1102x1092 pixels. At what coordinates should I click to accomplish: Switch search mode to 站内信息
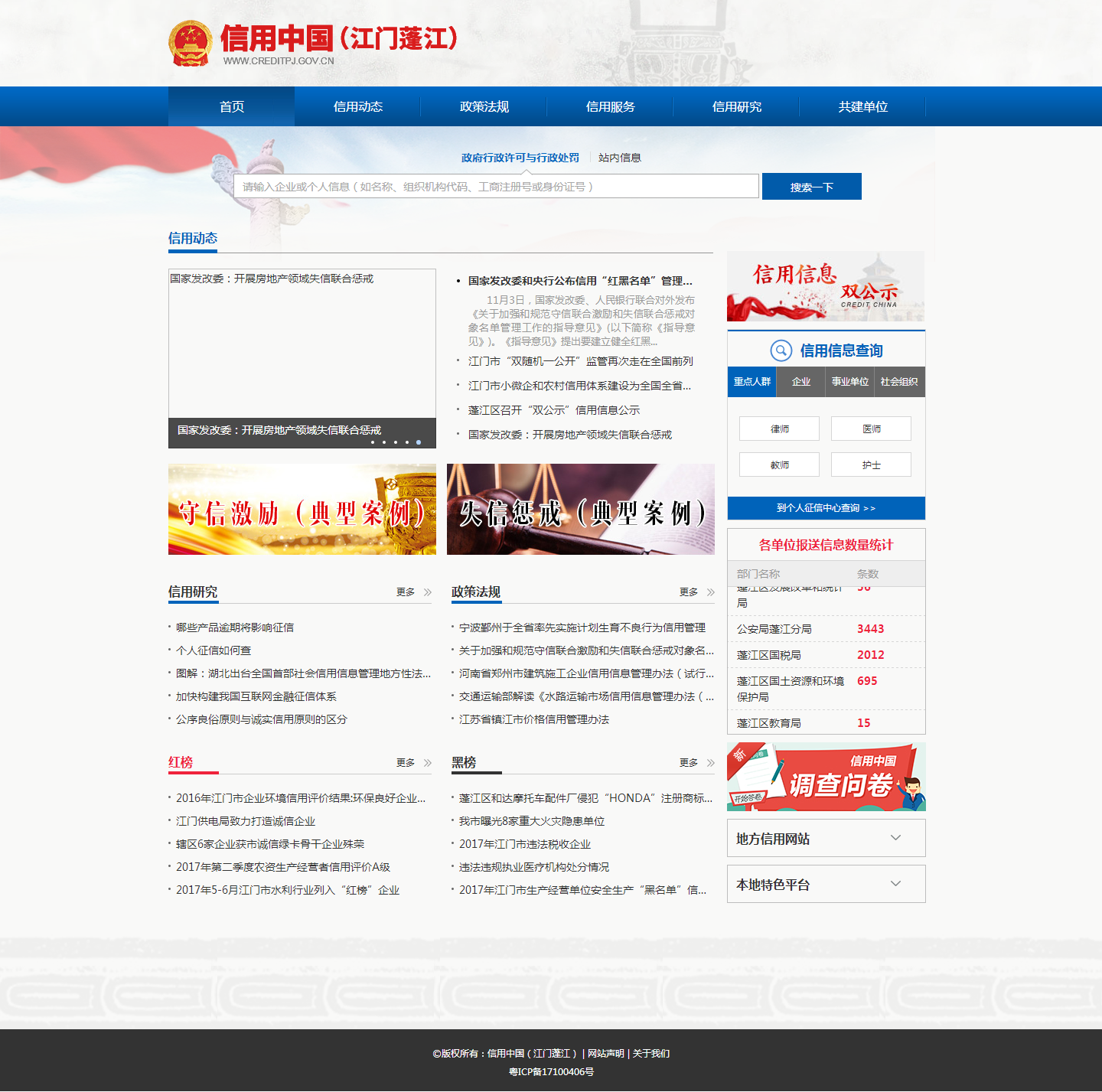[x=619, y=158]
